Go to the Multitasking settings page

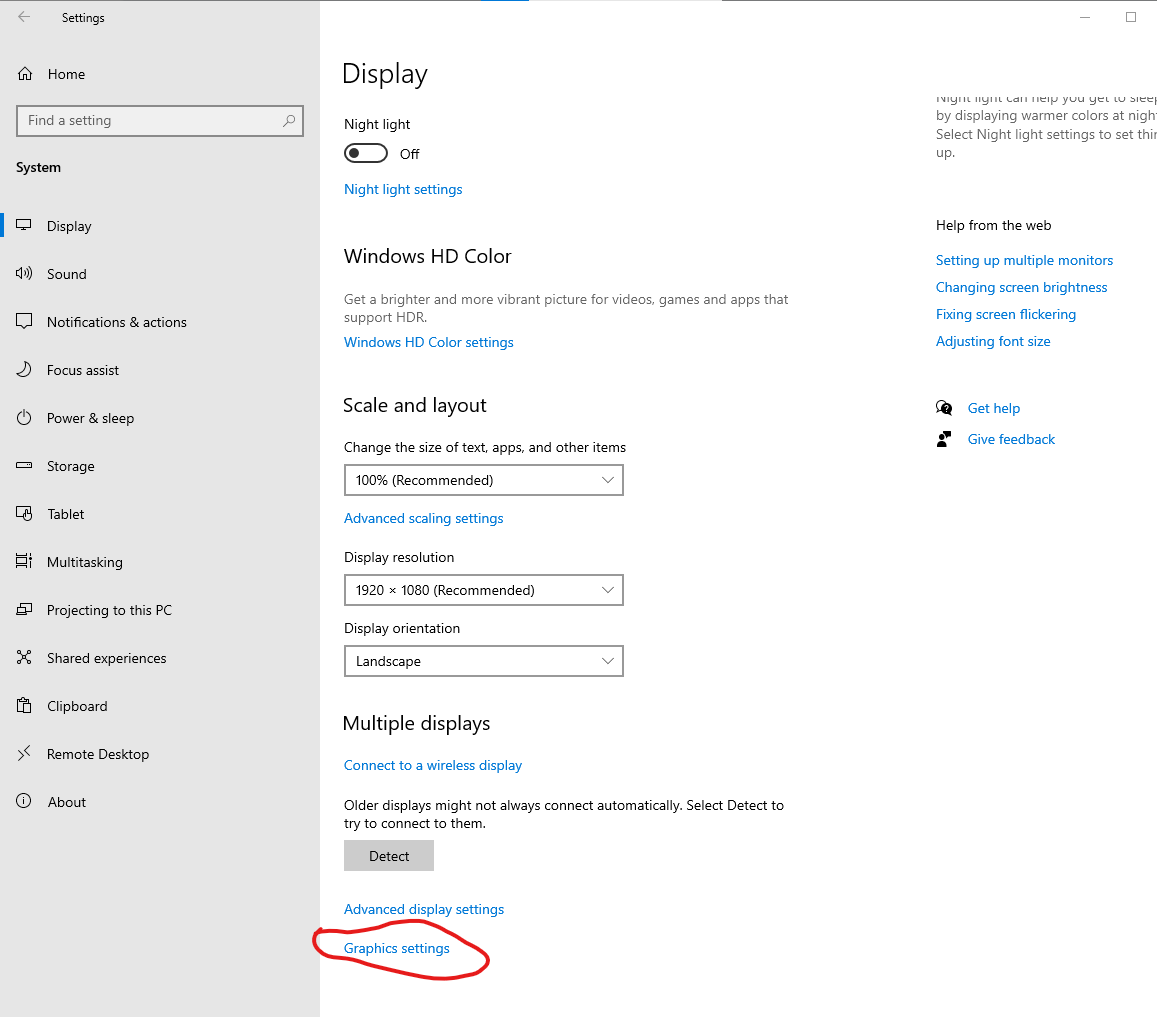(x=85, y=562)
